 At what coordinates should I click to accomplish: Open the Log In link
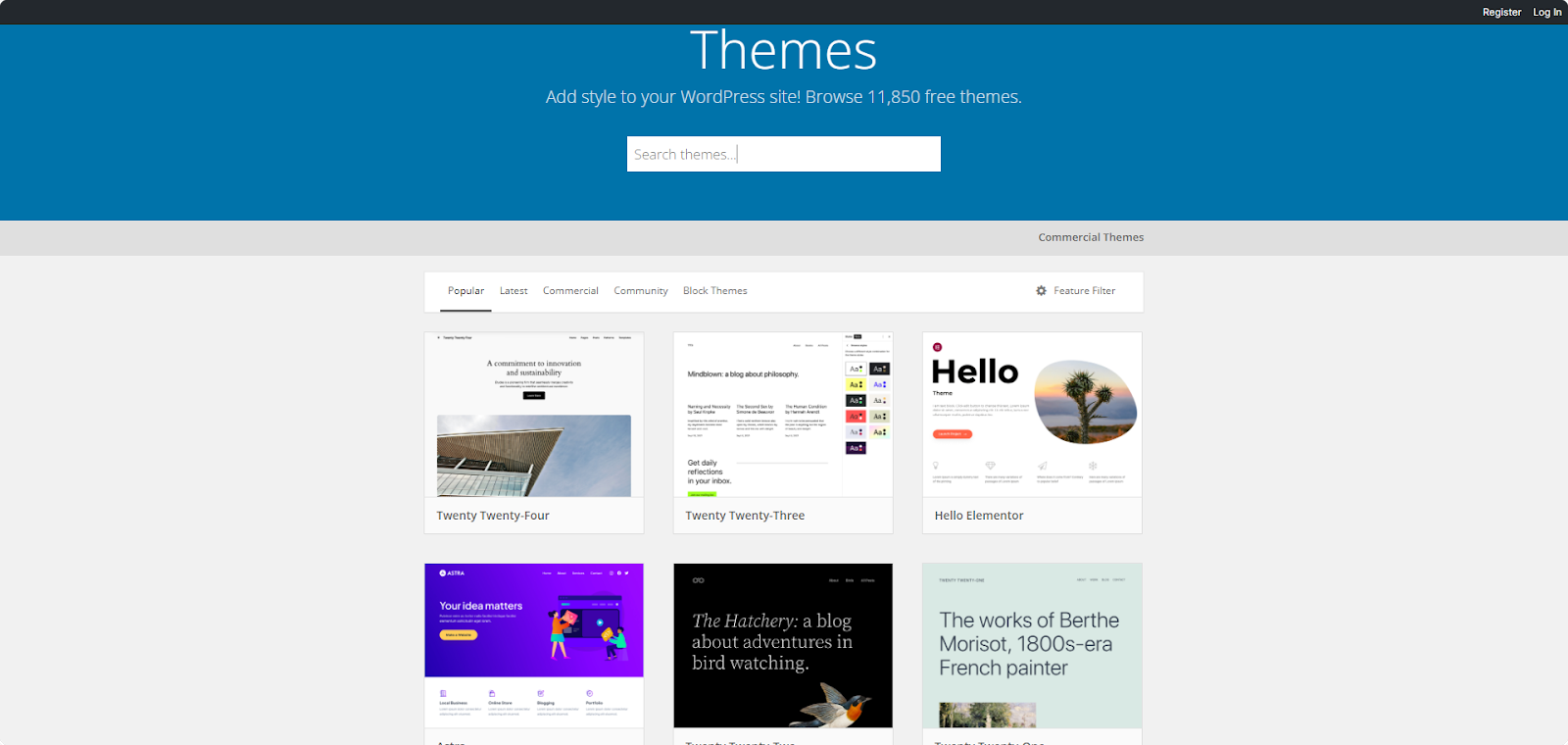(1547, 12)
